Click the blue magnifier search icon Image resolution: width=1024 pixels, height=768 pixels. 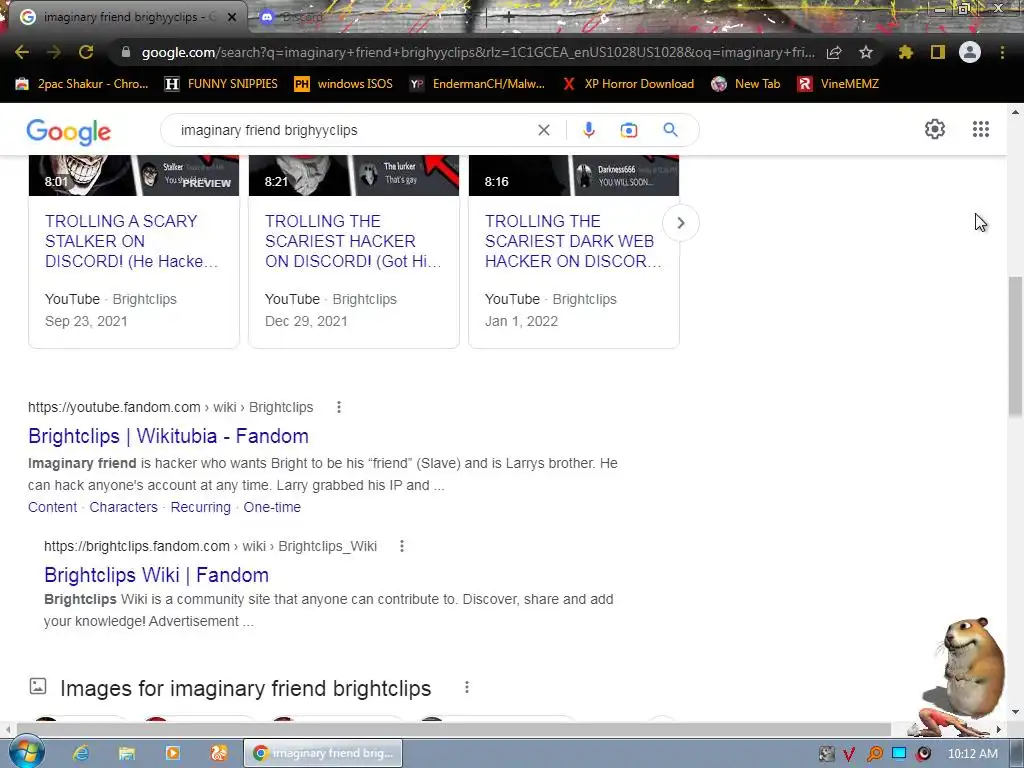670,130
